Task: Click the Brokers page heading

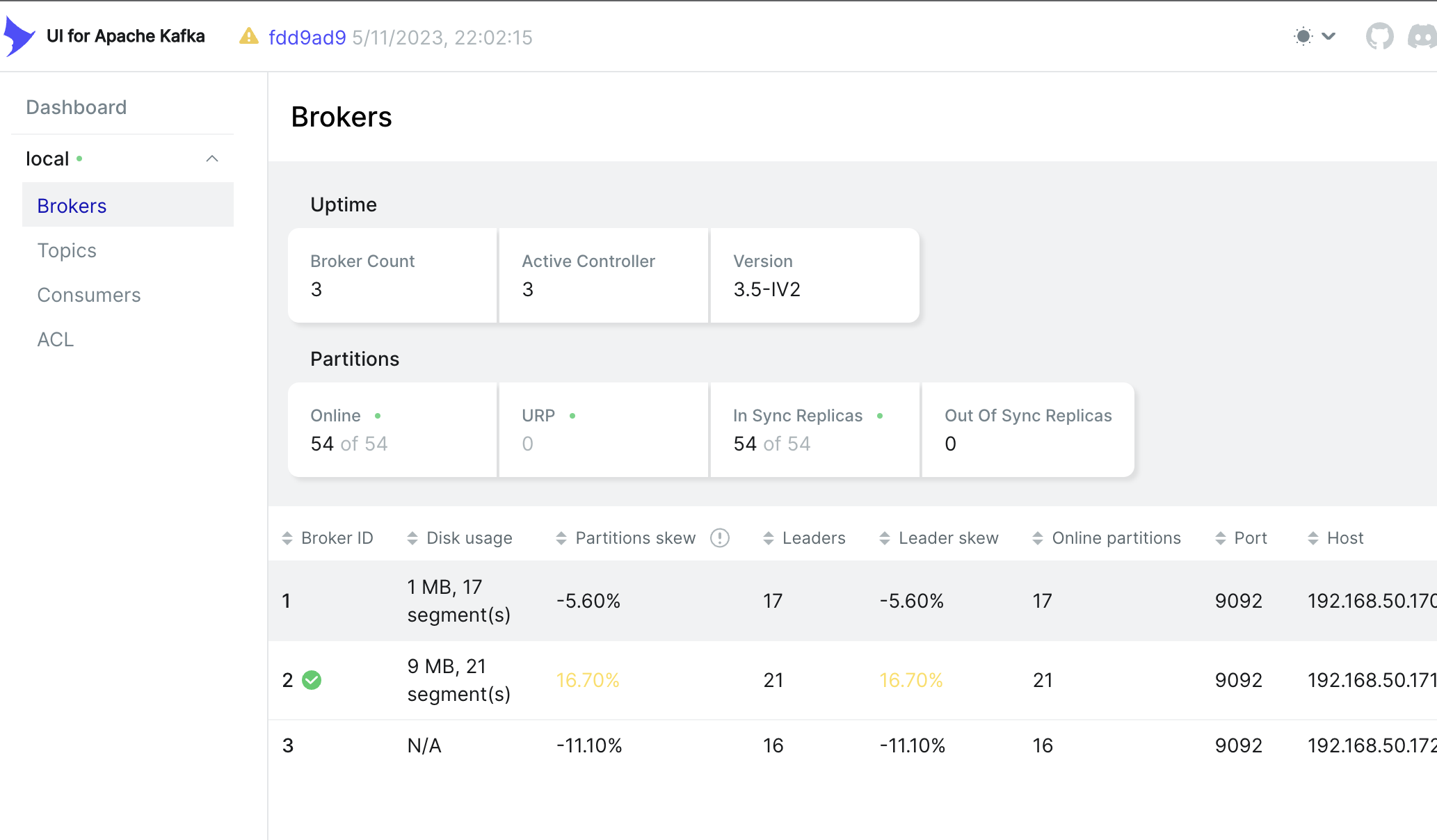Action: (x=342, y=117)
